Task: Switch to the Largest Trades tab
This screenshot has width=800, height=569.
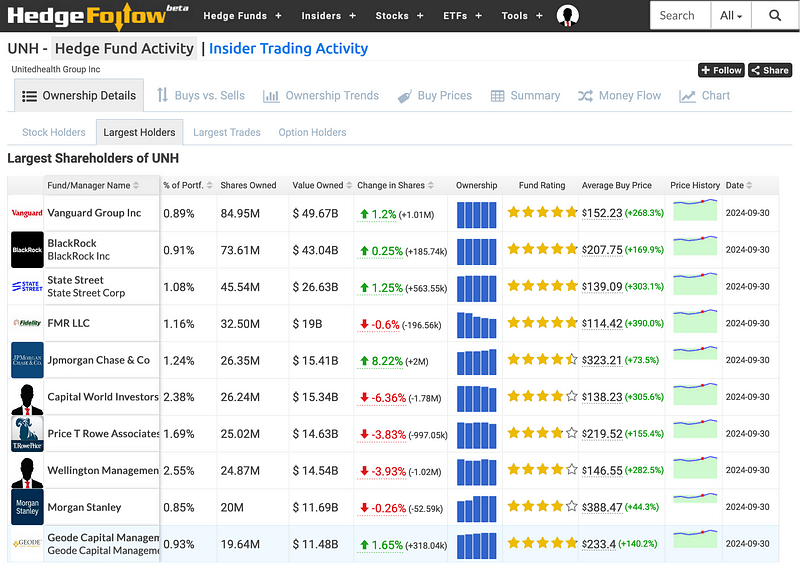Action: tap(227, 132)
